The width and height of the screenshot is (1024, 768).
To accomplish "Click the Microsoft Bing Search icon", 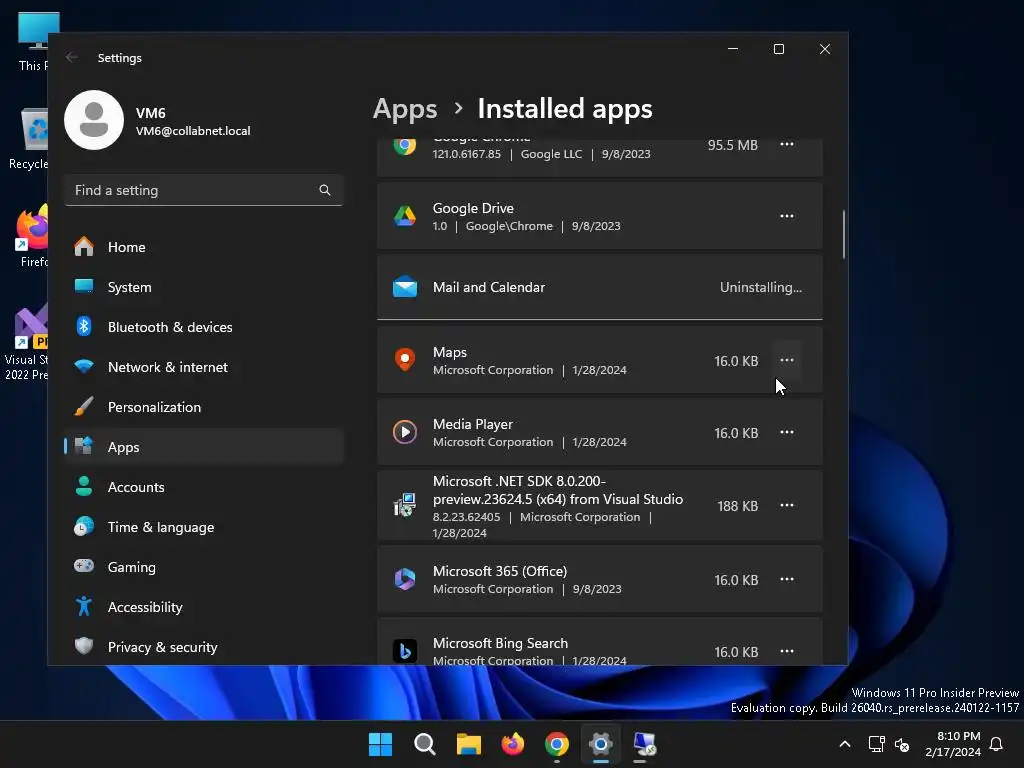I will click(405, 650).
